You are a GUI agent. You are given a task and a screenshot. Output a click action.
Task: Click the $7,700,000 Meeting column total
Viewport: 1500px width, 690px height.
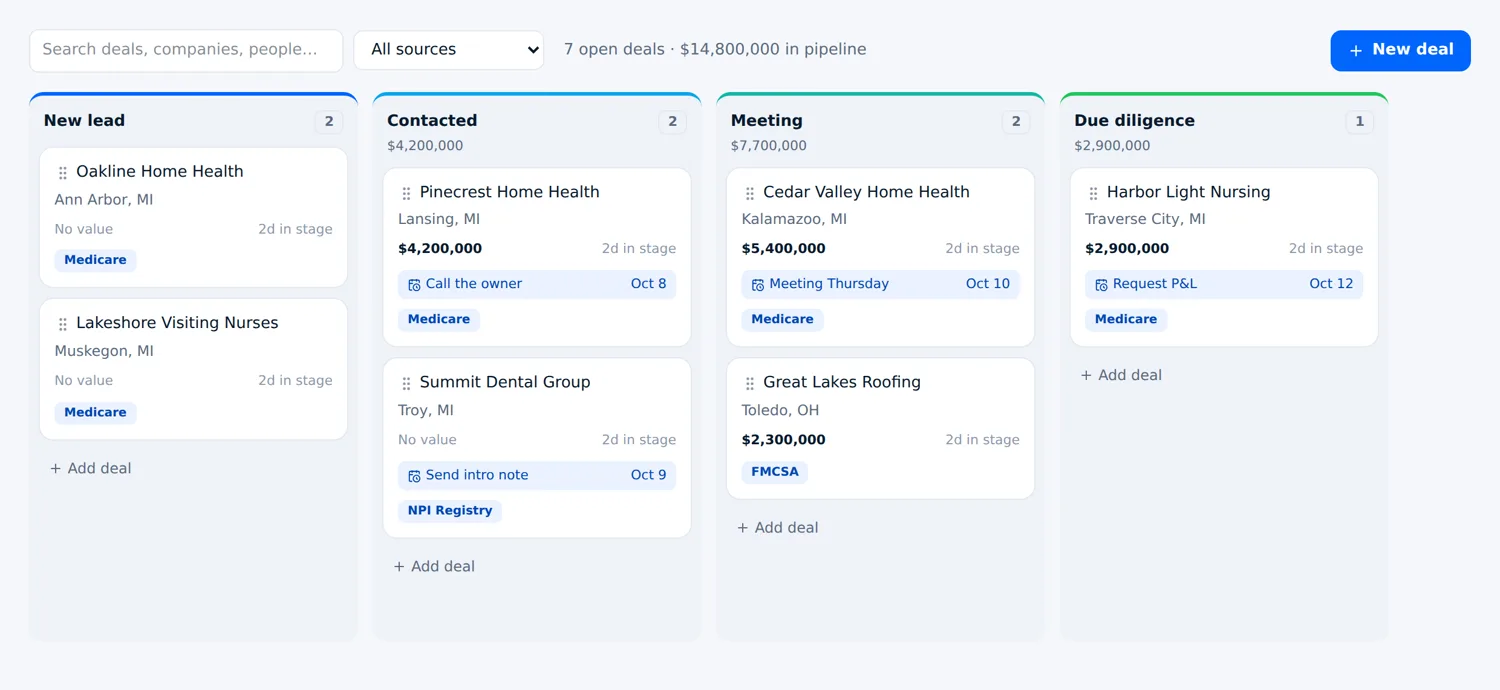tap(769, 146)
